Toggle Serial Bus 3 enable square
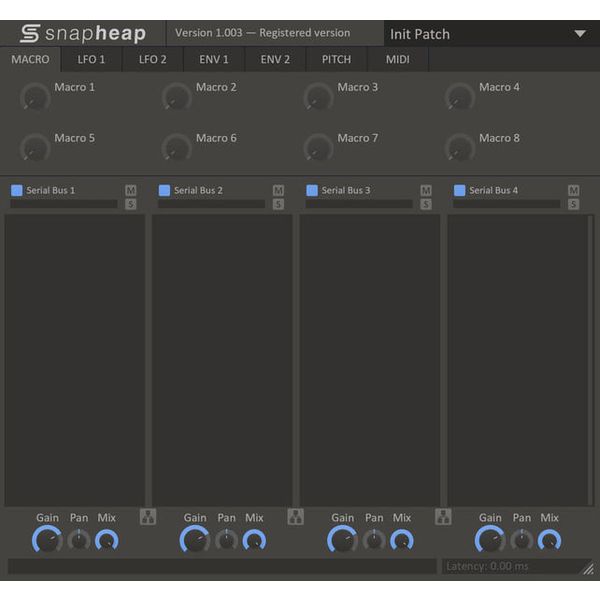 point(312,190)
